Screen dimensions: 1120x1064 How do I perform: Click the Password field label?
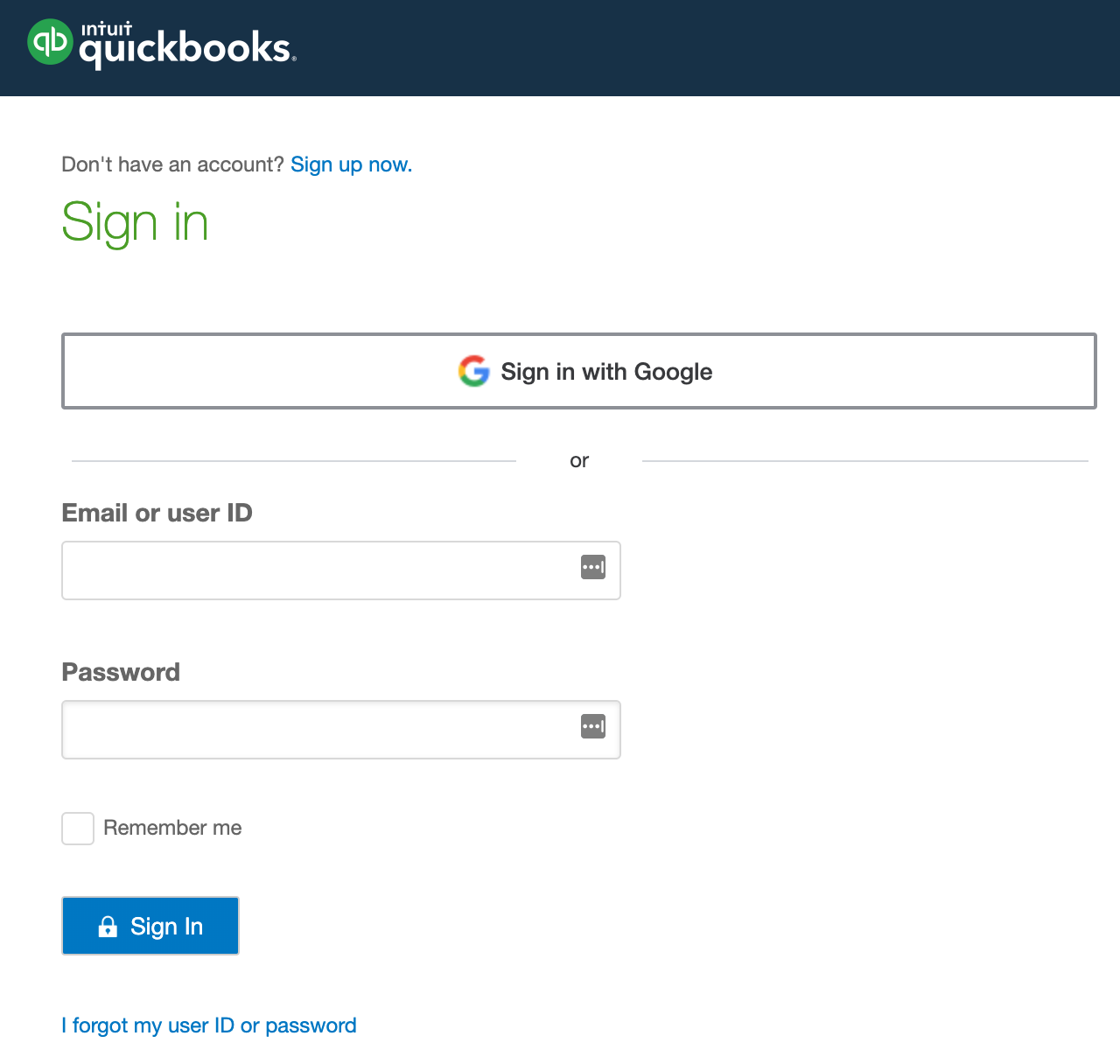121,672
